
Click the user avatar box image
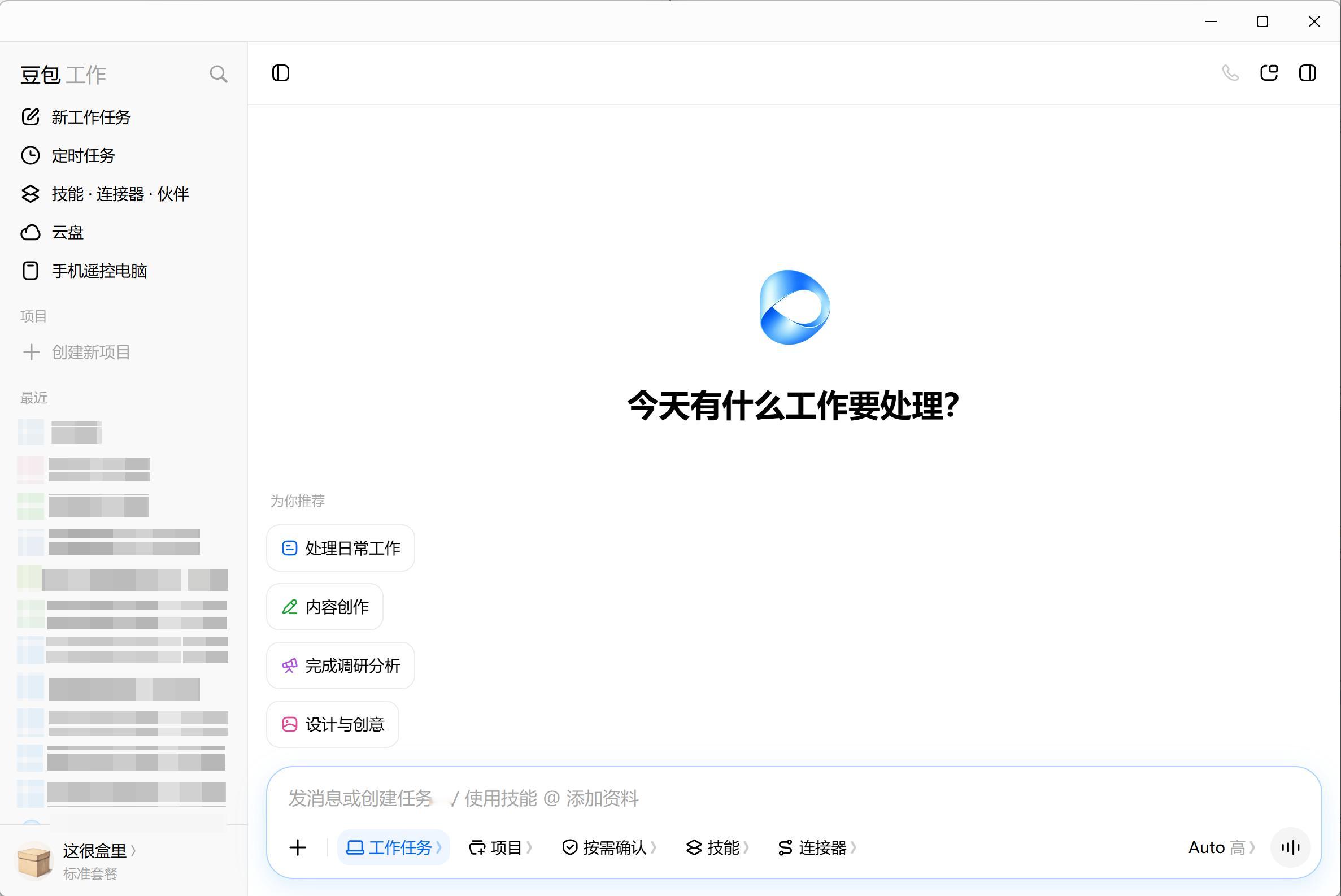pos(34,861)
